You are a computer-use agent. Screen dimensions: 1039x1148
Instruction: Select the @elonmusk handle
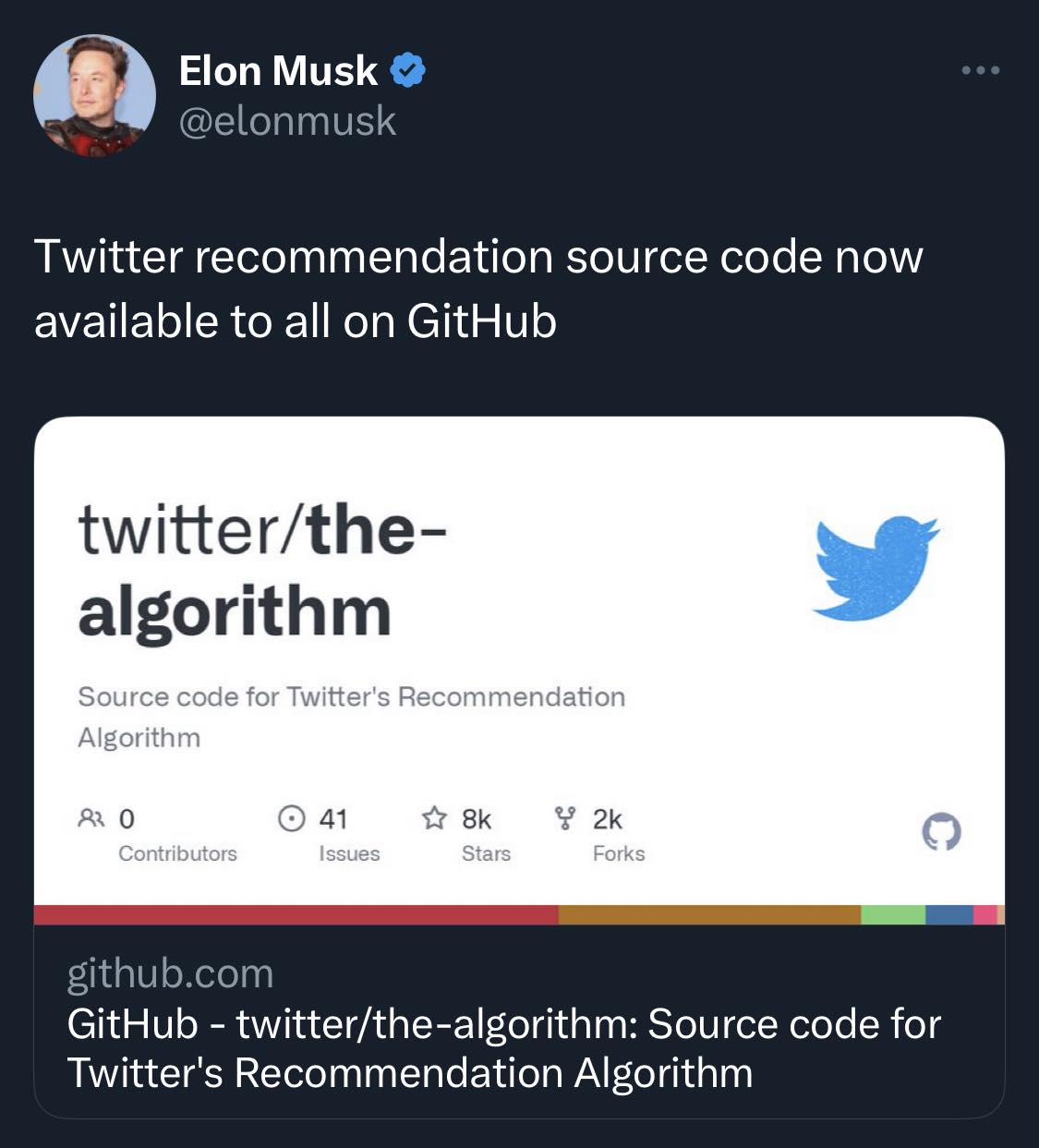286,118
